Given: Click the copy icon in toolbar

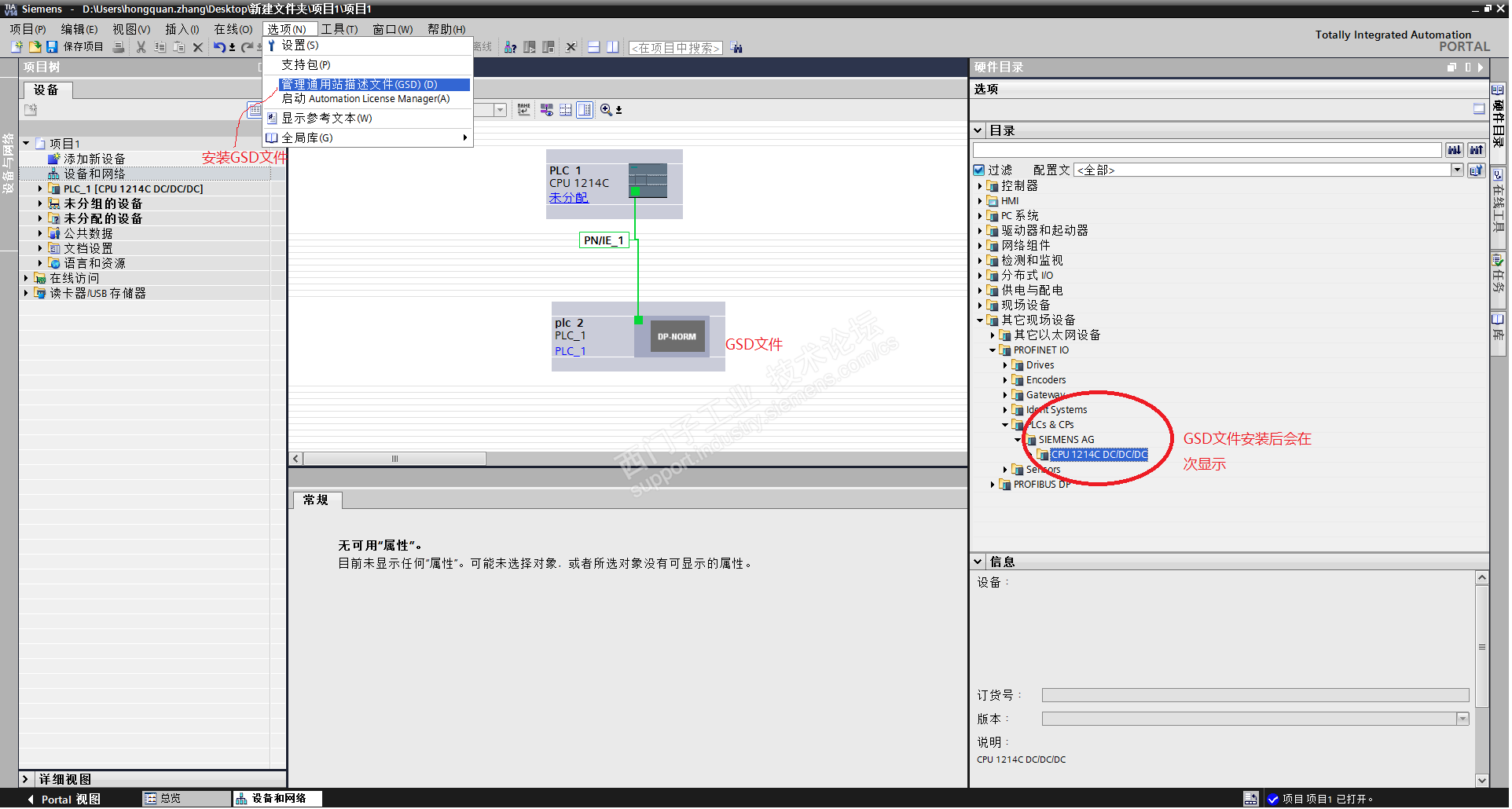Looking at the screenshot, I should tap(160, 47).
